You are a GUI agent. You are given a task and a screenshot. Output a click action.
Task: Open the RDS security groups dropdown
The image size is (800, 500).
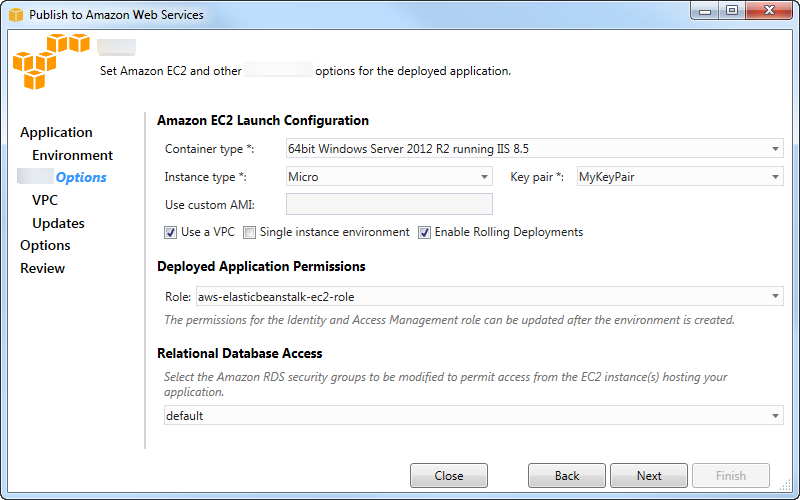click(473, 415)
